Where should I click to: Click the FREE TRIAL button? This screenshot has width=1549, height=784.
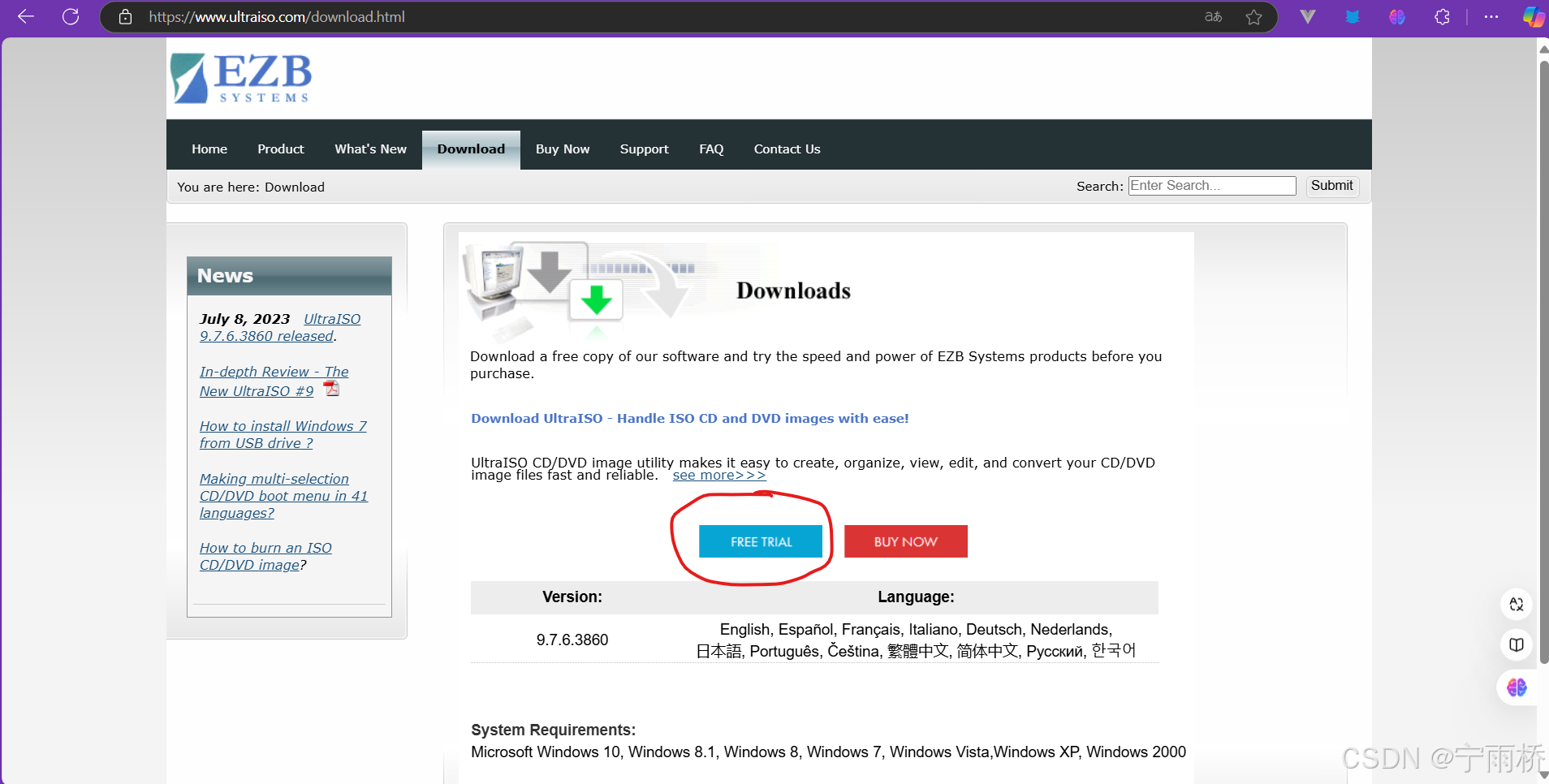(761, 541)
